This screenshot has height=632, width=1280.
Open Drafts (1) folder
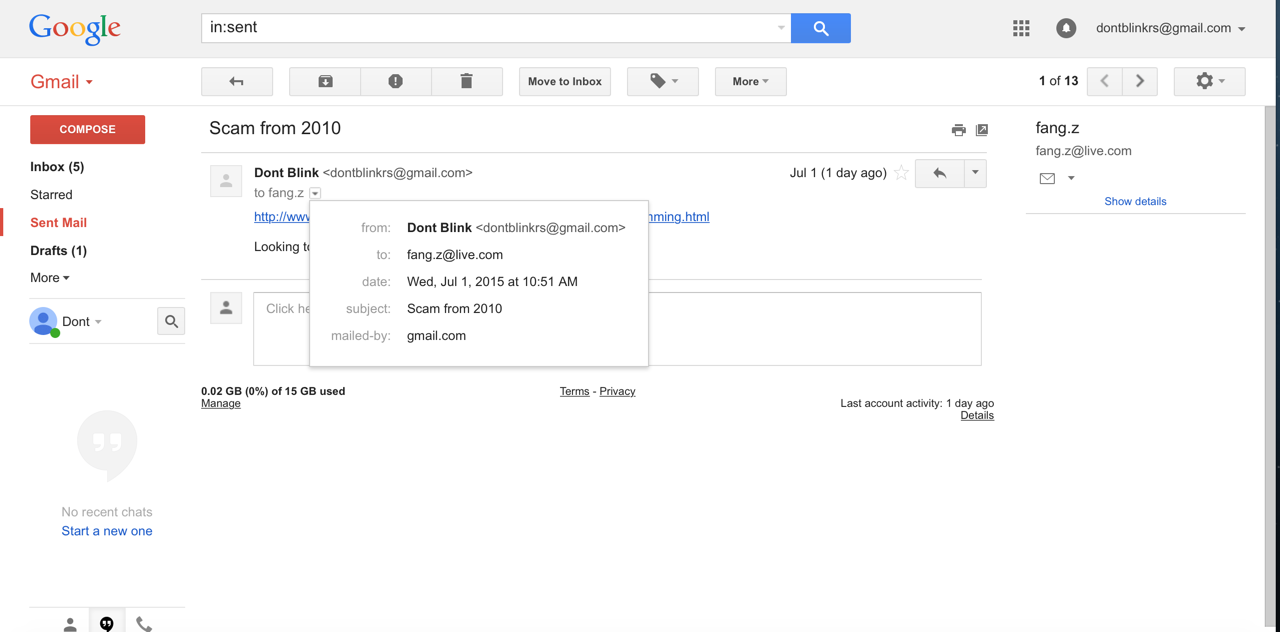click(x=58, y=251)
